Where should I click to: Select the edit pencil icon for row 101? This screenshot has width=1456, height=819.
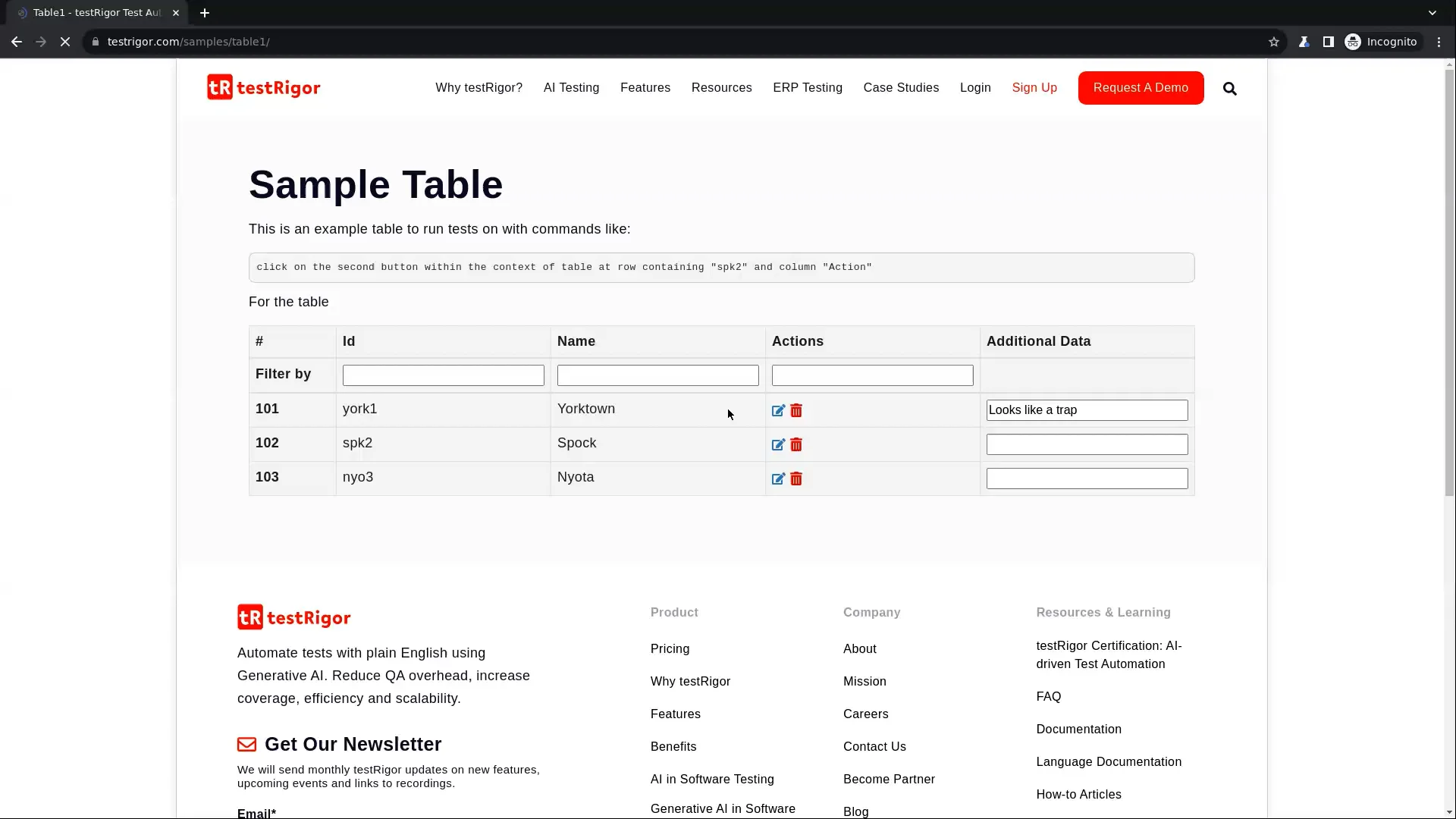(x=778, y=410)
